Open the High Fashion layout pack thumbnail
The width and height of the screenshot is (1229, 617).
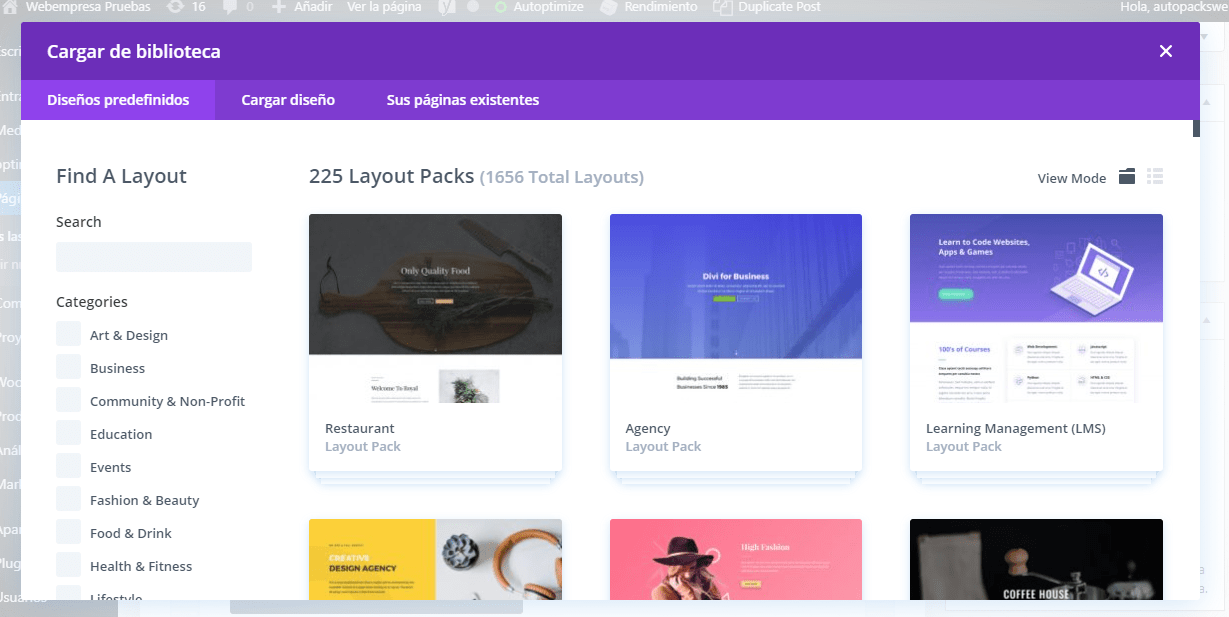coord(736,559)
